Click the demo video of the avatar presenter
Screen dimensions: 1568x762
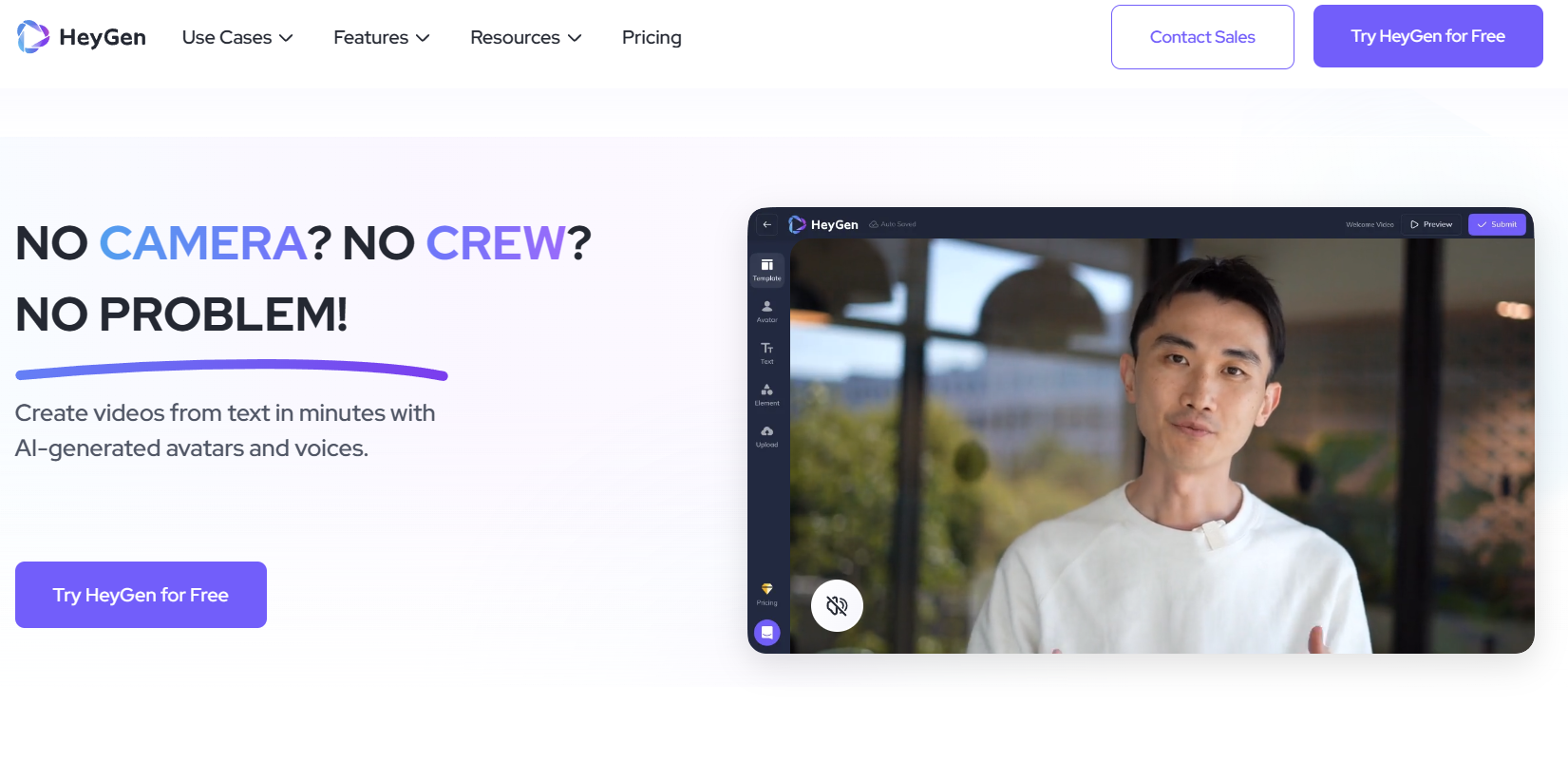[1162, 446]
